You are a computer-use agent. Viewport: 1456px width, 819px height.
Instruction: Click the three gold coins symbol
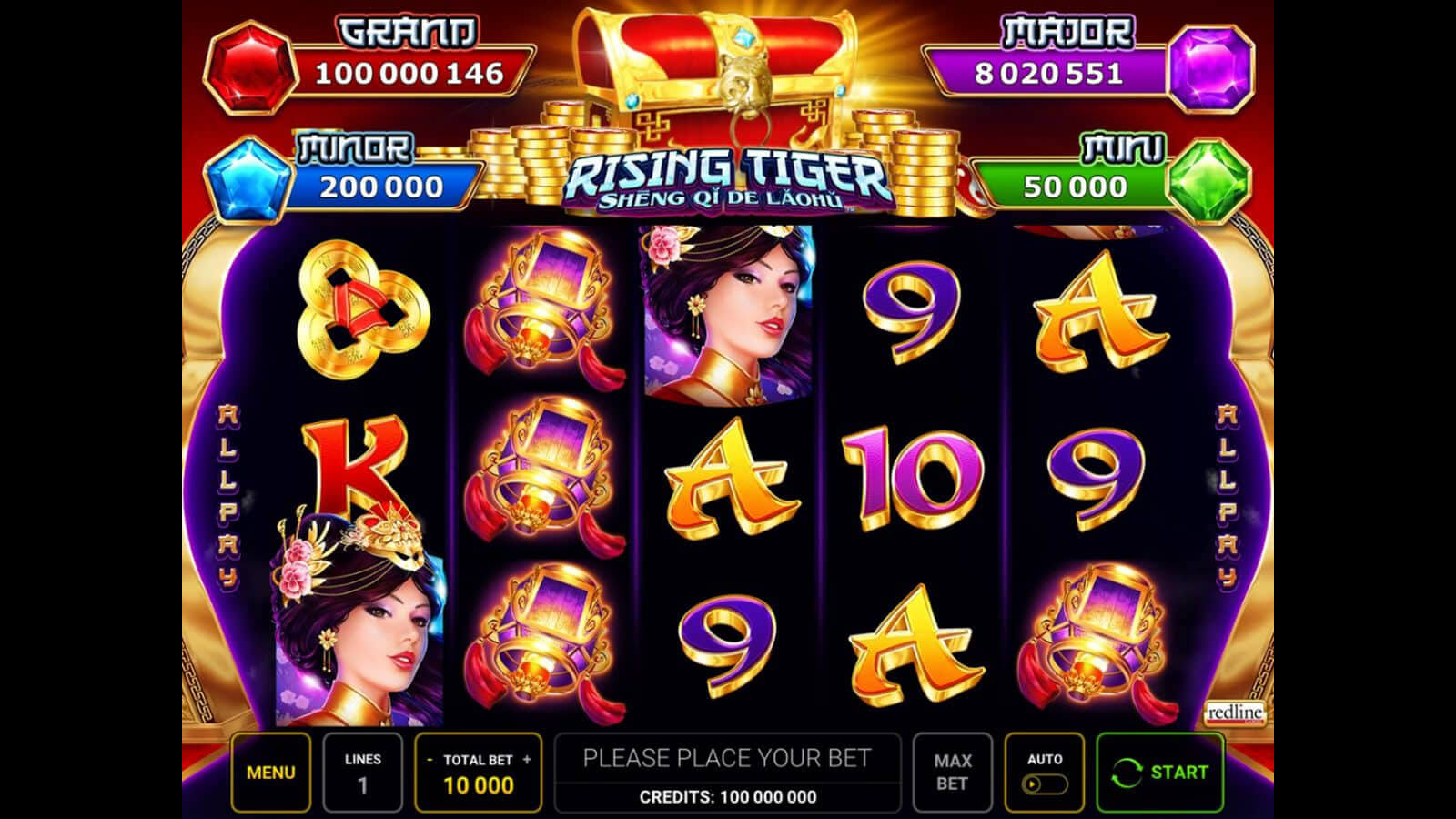coord(364,308)
